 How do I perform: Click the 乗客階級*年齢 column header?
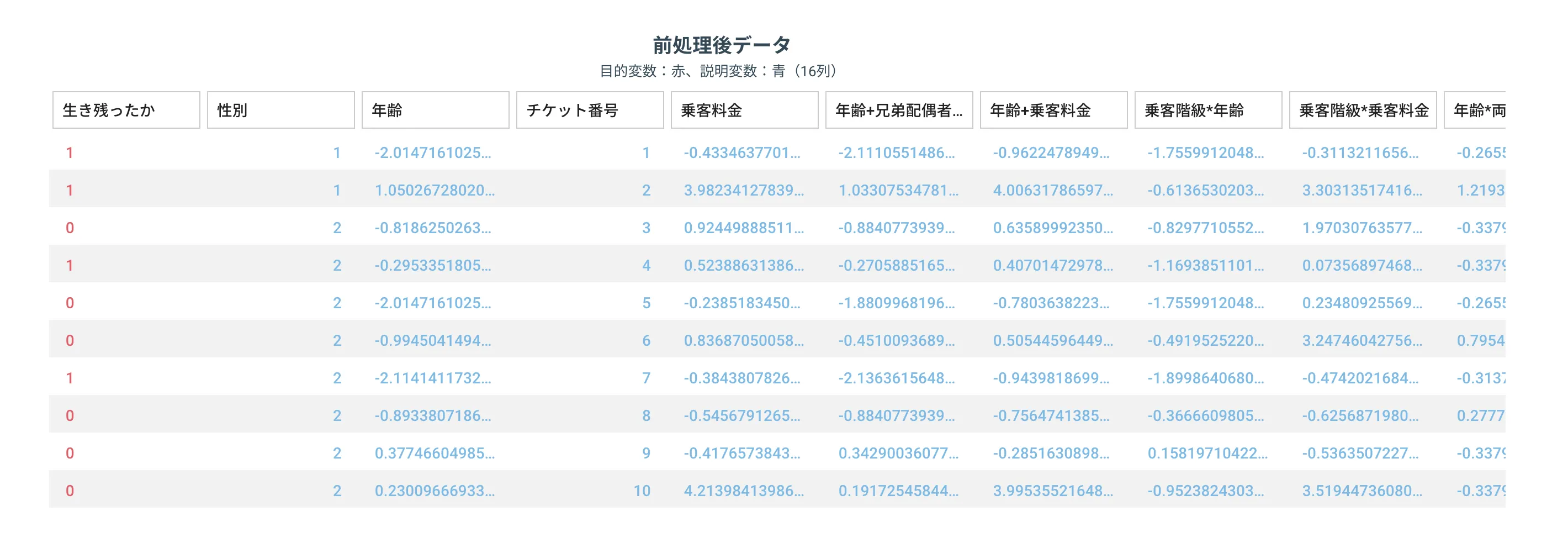click(1208, 110)
